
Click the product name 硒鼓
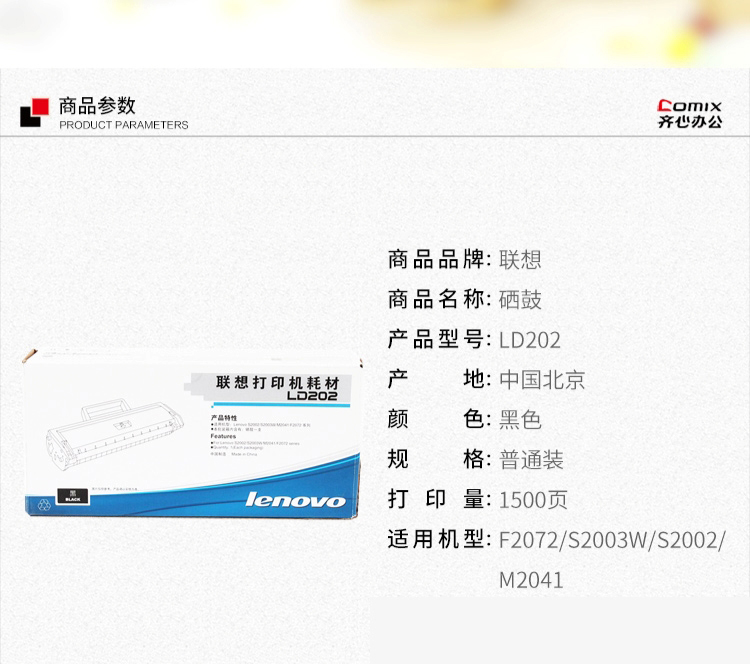coord(520,300)
